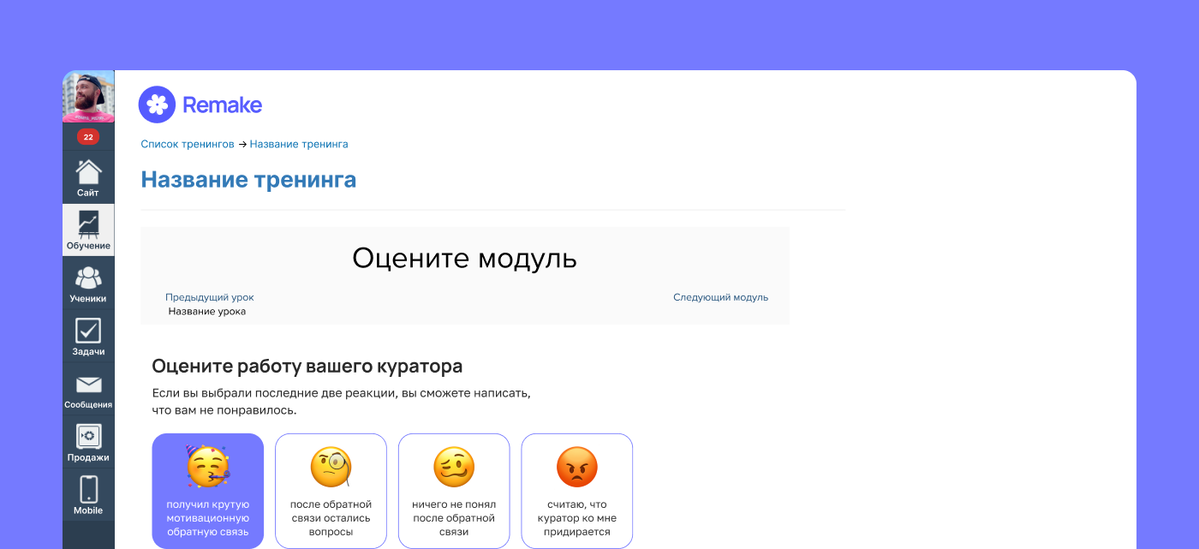Select the angry face reaction card

[x=577, y=491]
